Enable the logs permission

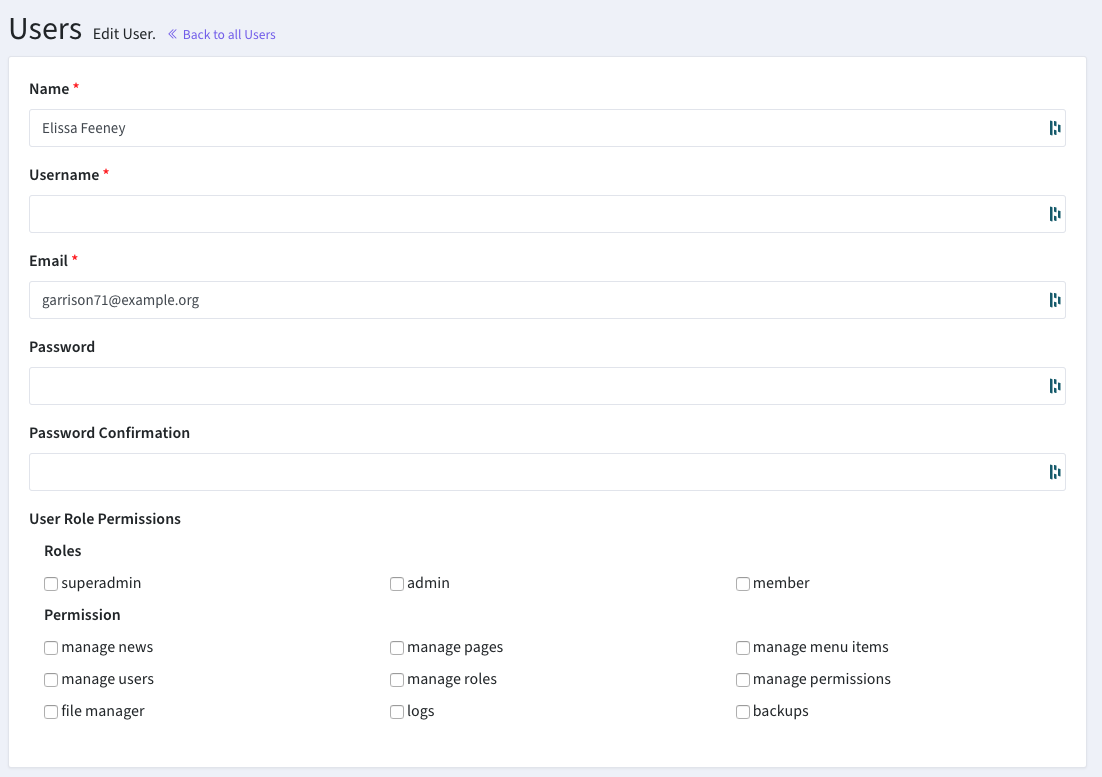click(x=396, y=712)
